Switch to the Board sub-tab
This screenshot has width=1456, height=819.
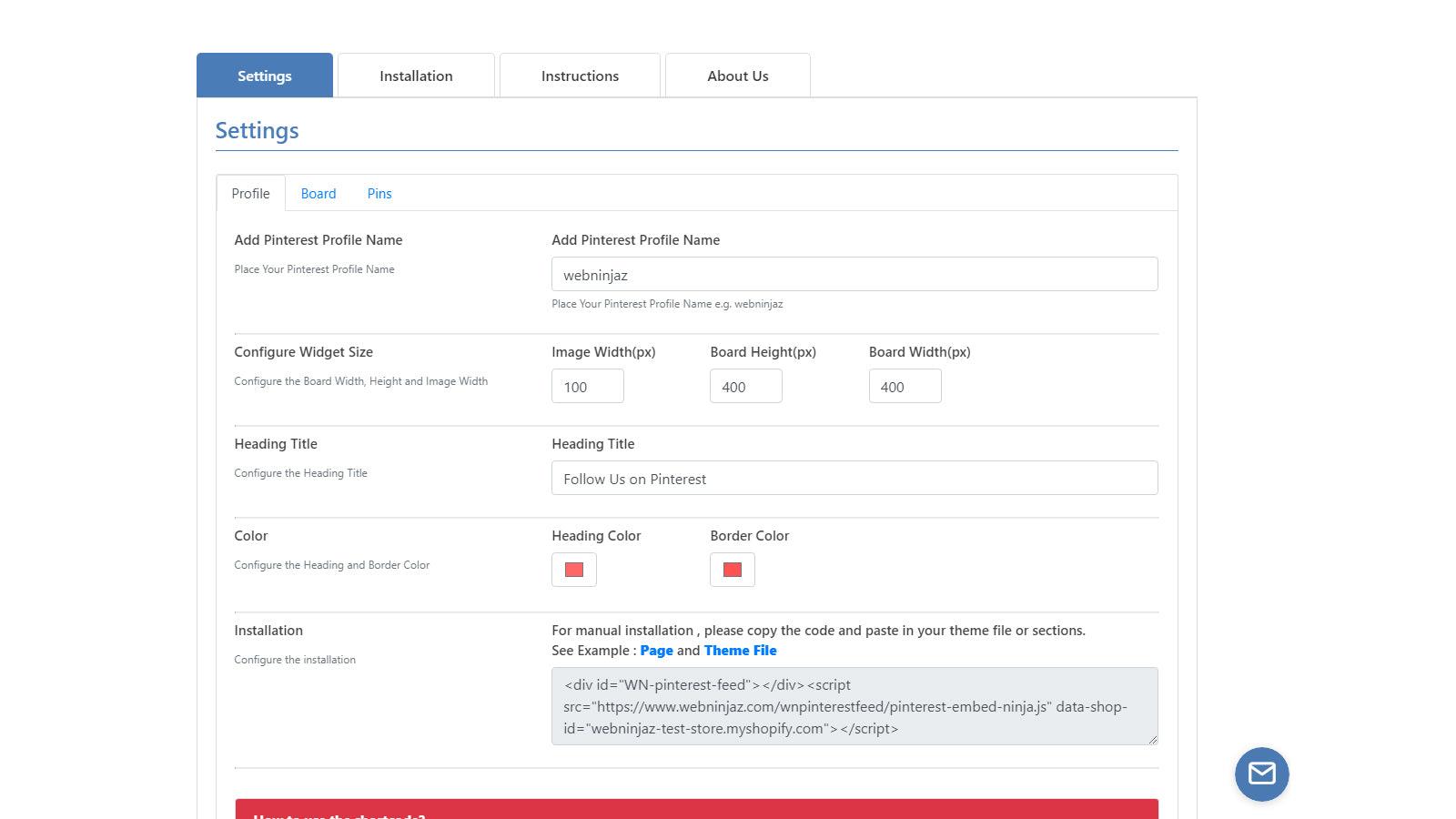[318, 194]
